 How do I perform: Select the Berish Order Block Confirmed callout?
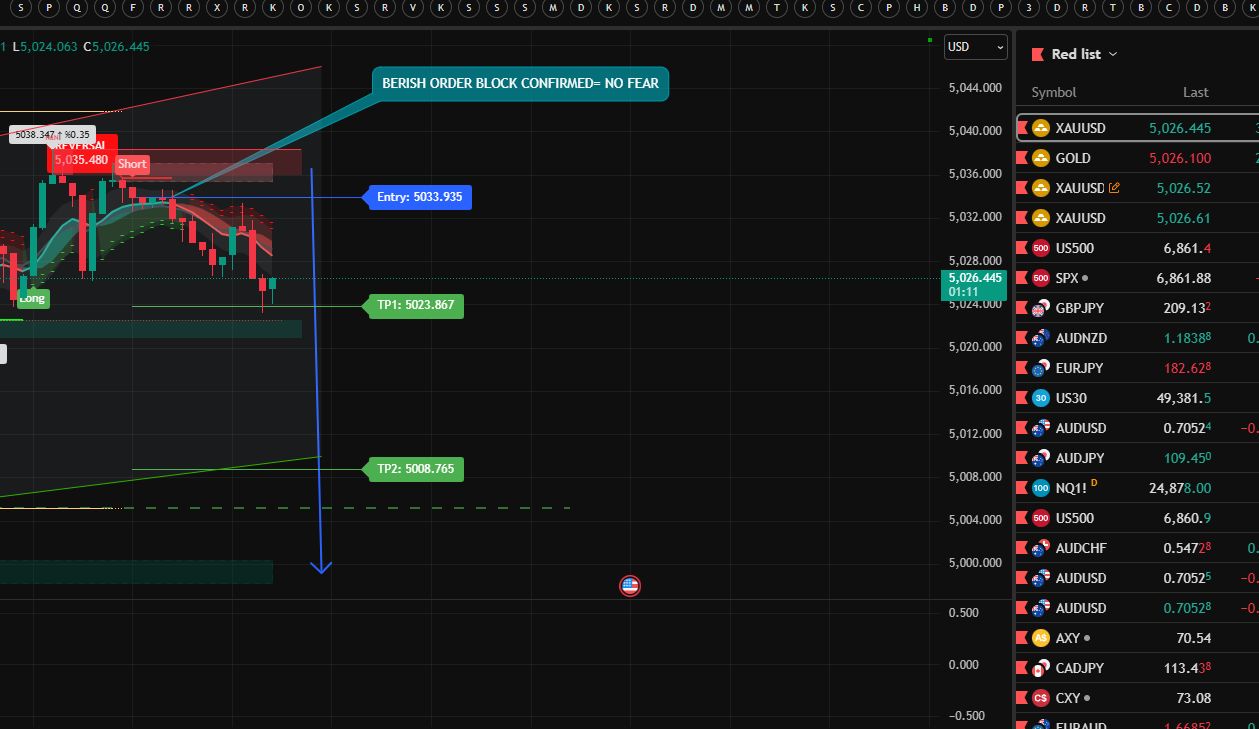520,83
